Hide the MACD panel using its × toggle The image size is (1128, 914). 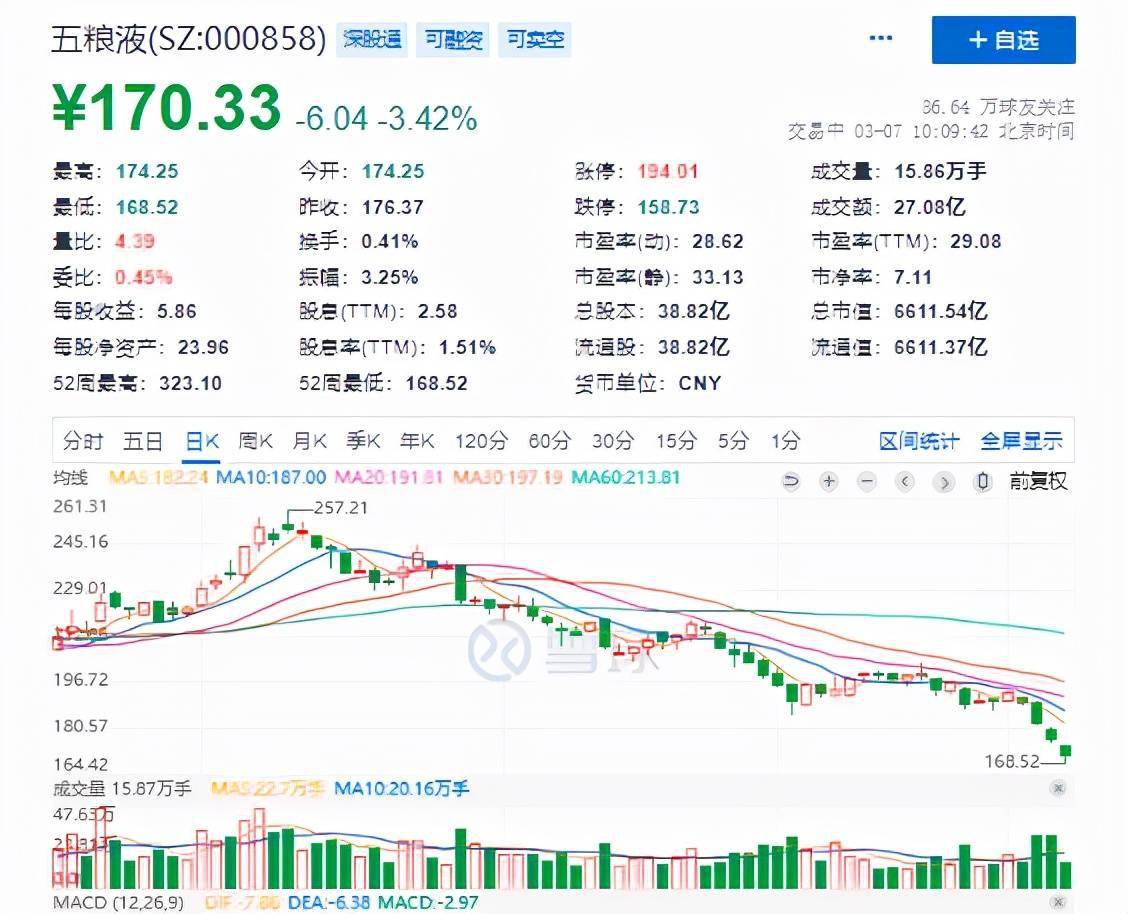(1058, 901)
